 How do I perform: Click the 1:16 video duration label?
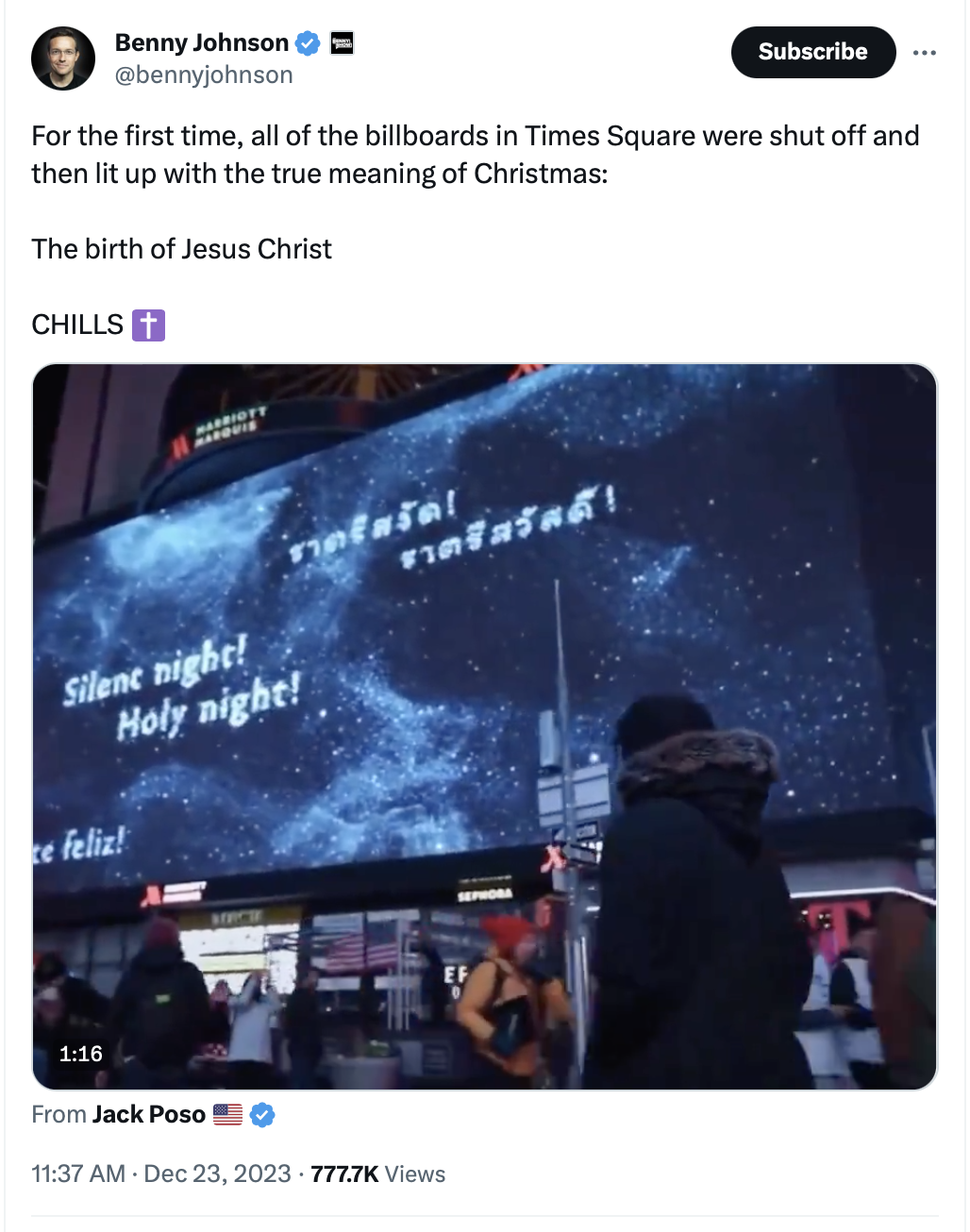pyautogui.click(x=80, y=1054)
